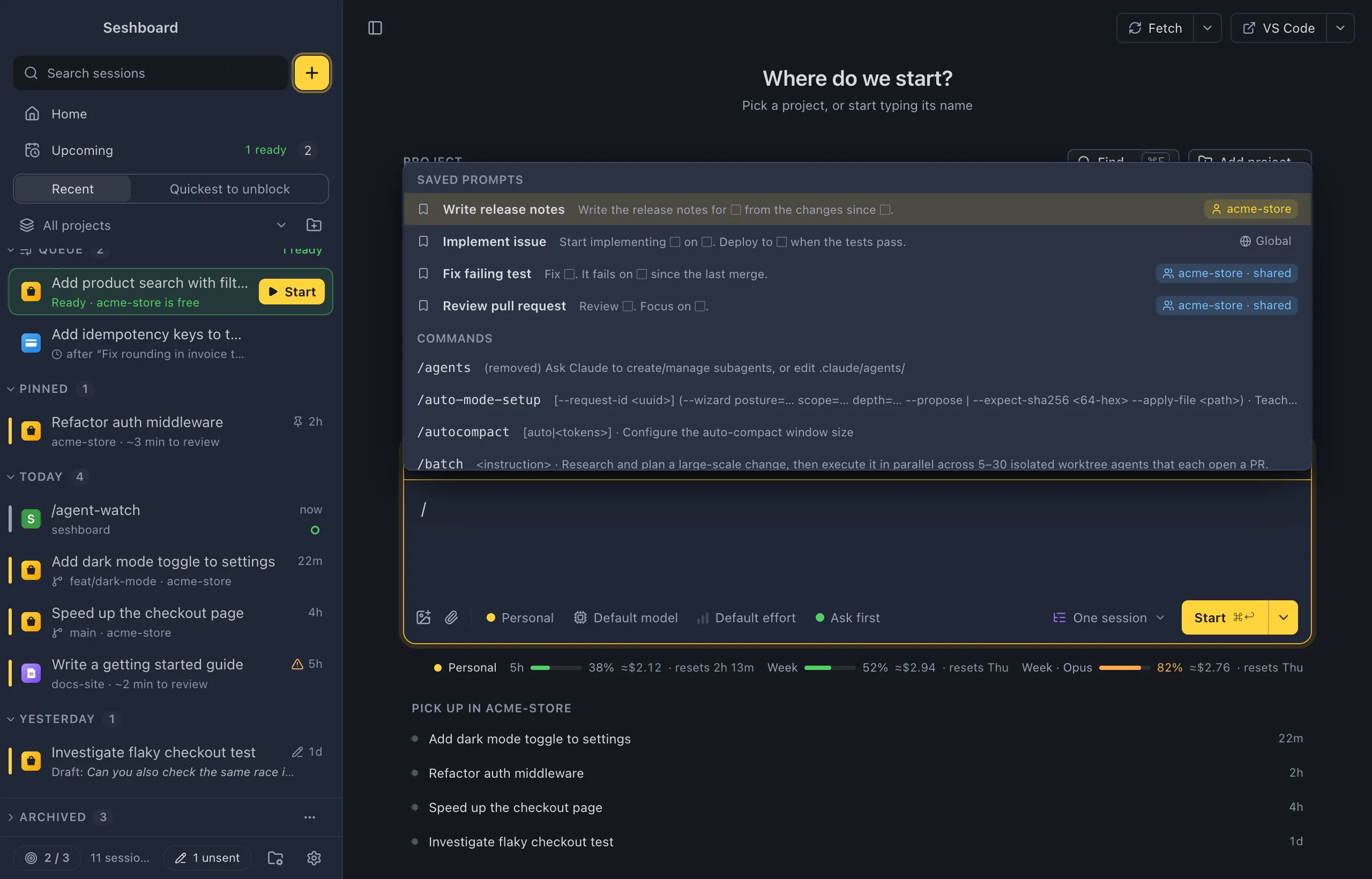Open the Default effort selector
The height and width of the screenshot is (879, 1372).
pos(747,617)
